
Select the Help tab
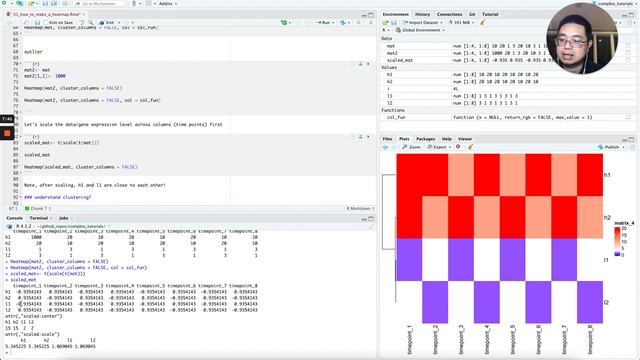pyautogui.click(x=447, y=139)
